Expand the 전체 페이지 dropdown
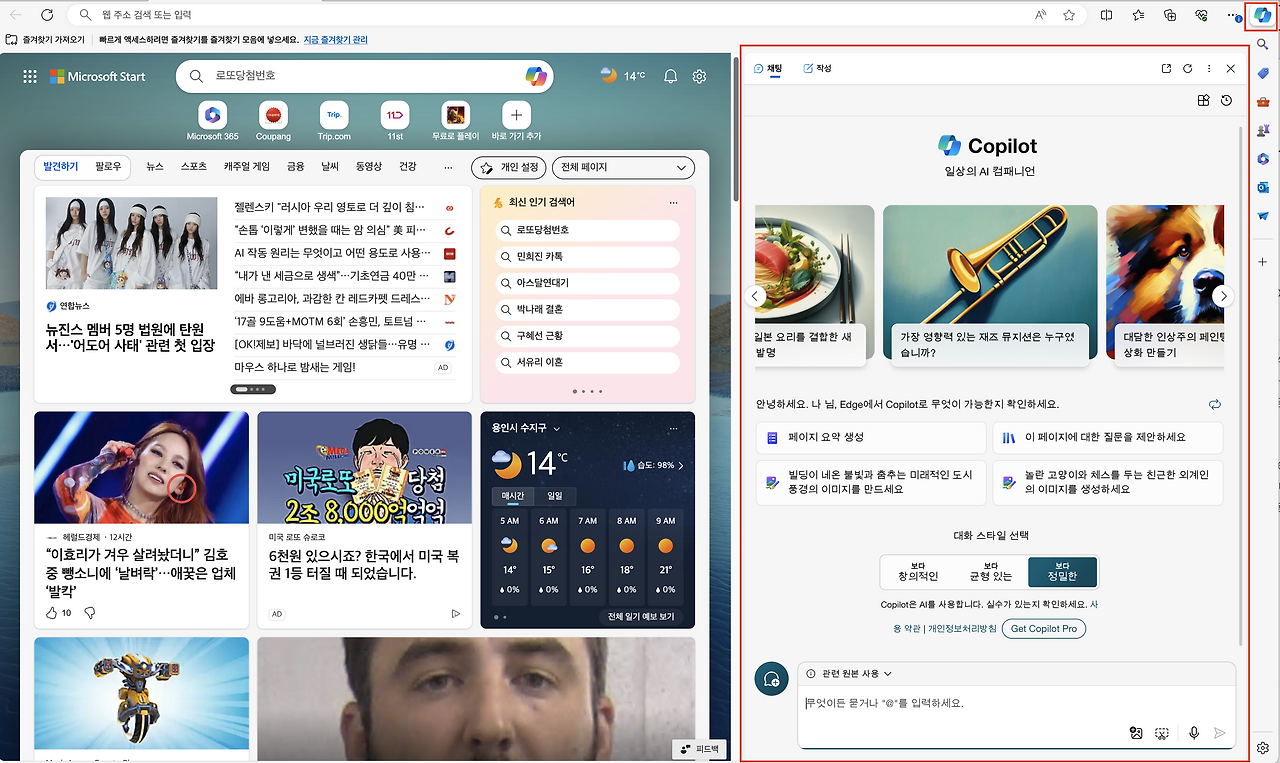This screenshot has height=763, width=1280. 624,168
